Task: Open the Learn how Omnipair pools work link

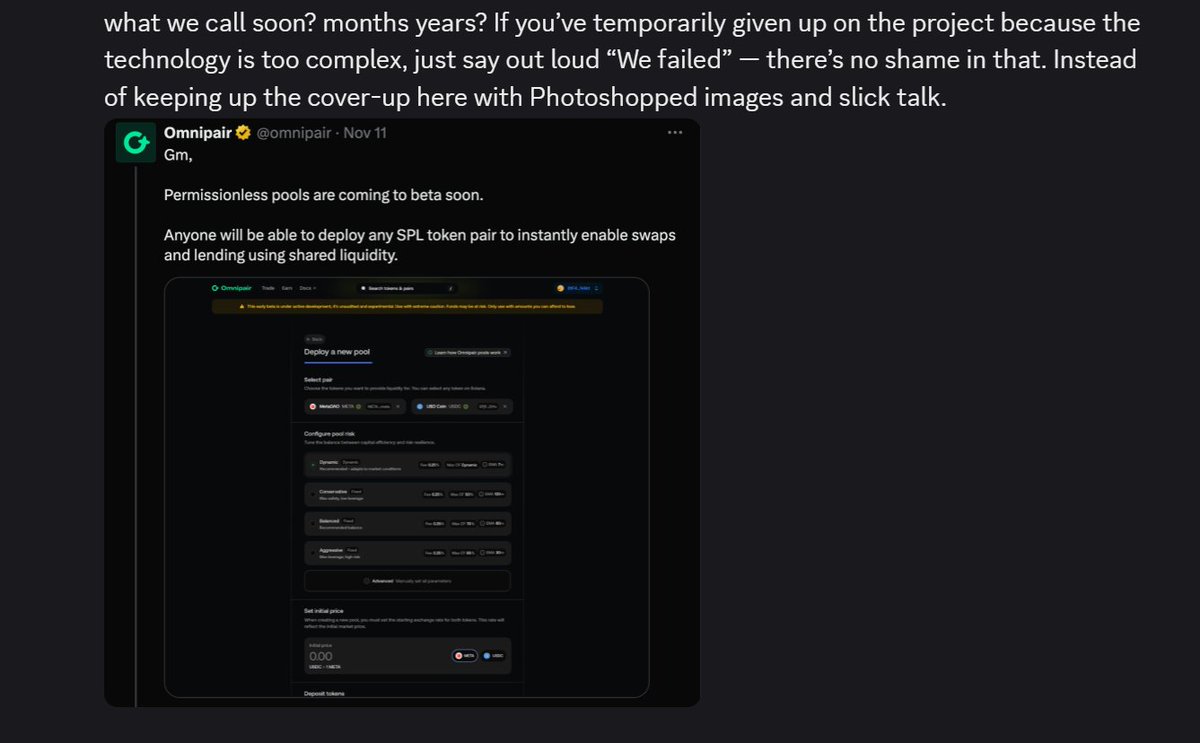Action: tap(466, 352)
